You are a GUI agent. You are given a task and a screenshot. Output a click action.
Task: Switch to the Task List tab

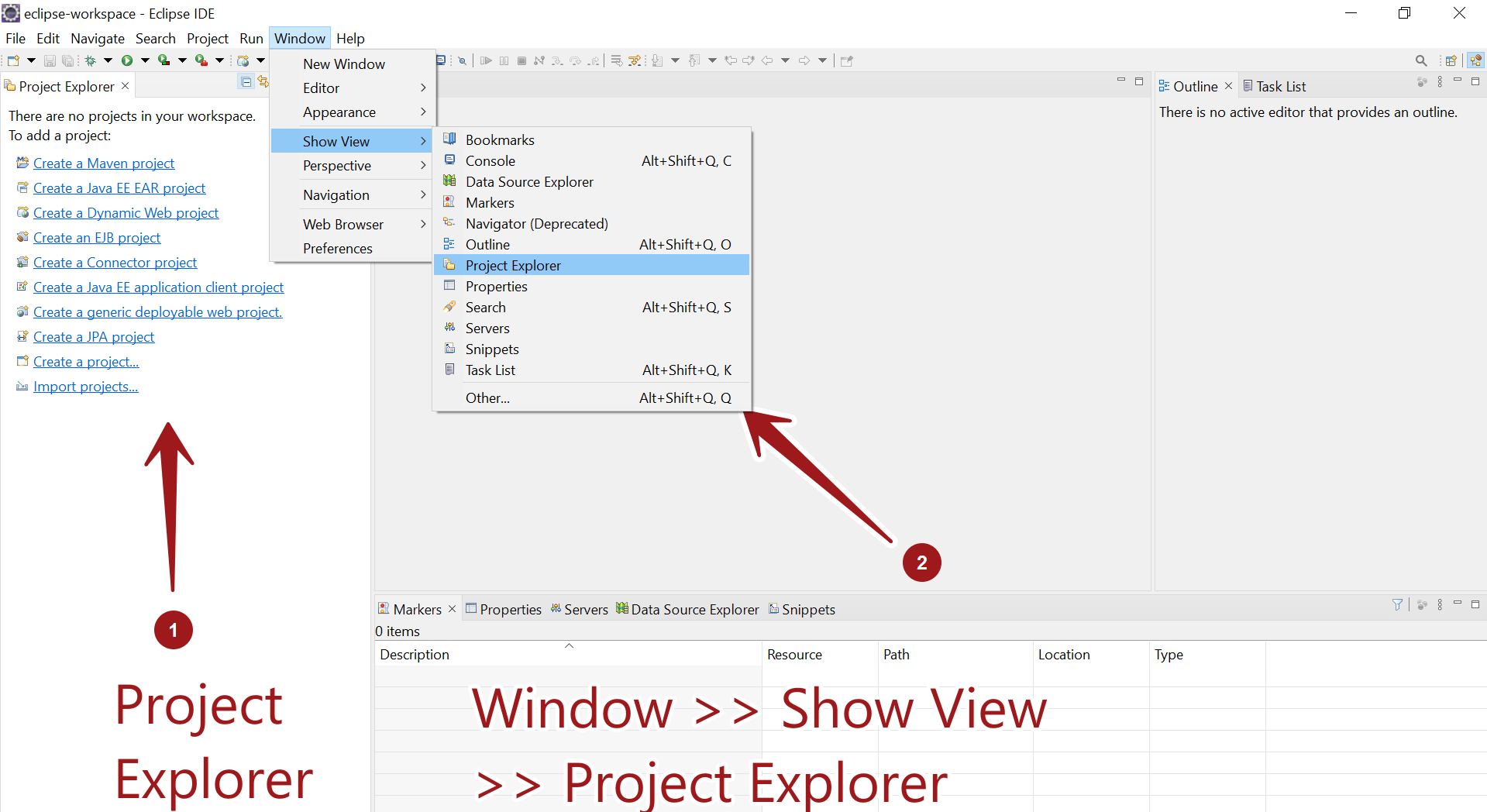[x=1275, y=86]
